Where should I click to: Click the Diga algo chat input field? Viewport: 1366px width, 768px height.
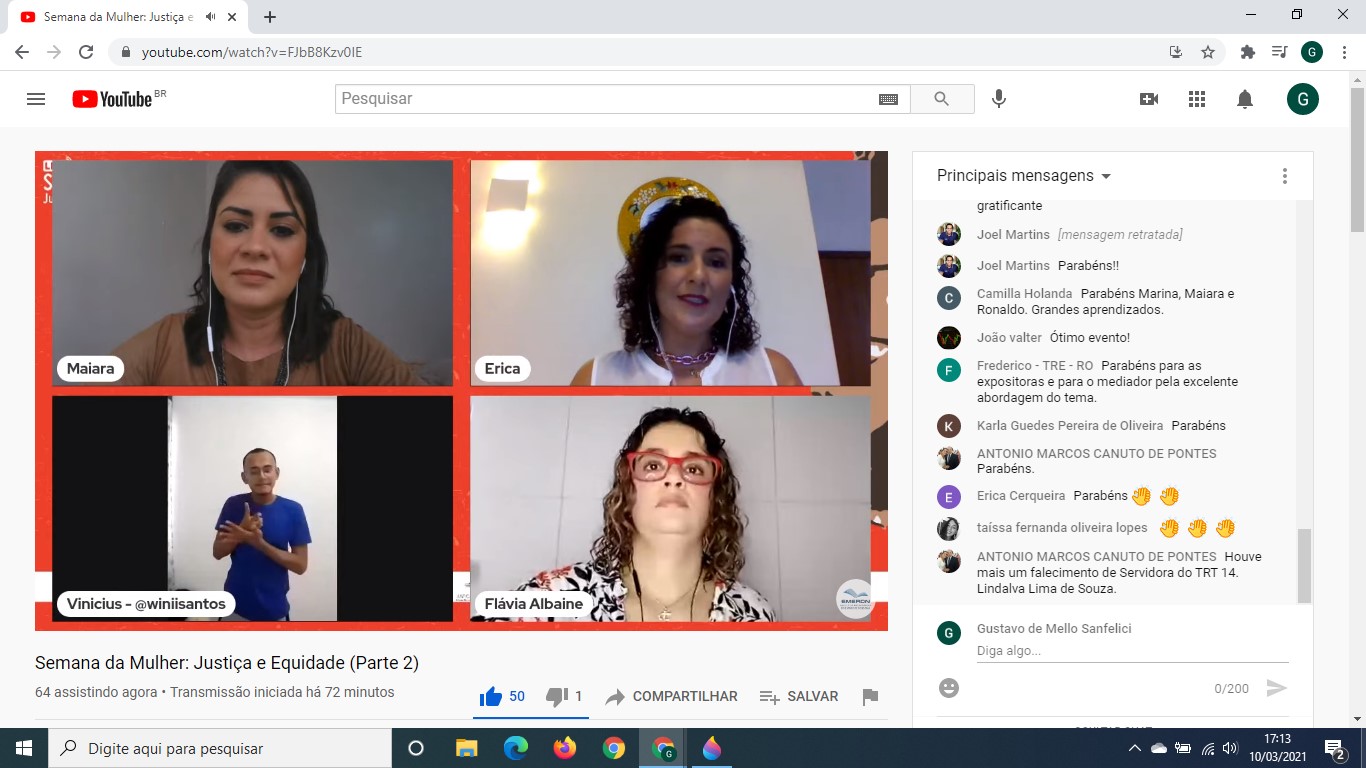point(1132,651)
